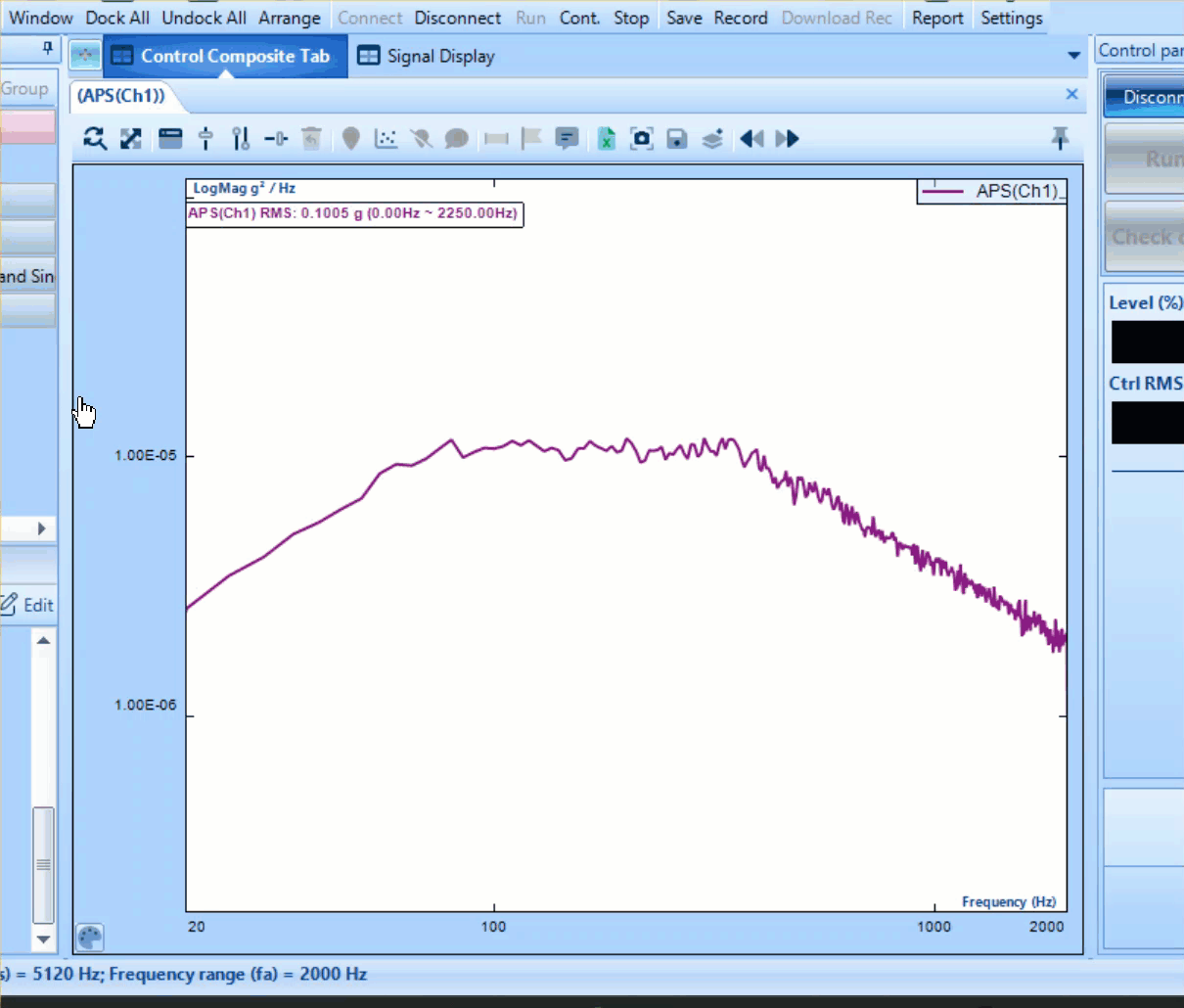The height and width of the screenshot is (1008, 1184).
Task: Toggle the pin on the plot toolbar
Action: tap(1060, 139)
